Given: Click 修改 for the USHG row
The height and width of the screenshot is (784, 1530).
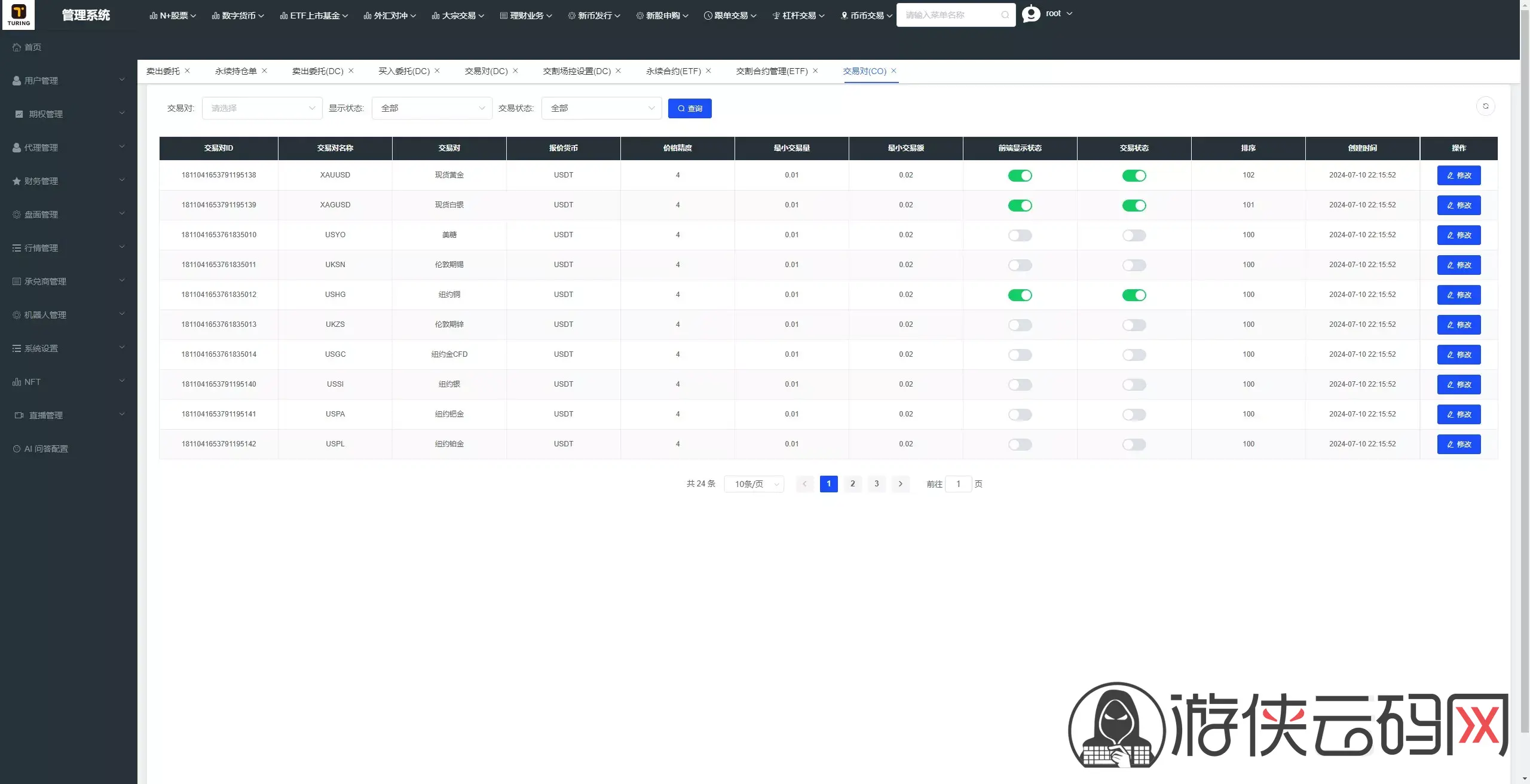Looking at the screenshot, I should click(1459, 295).
